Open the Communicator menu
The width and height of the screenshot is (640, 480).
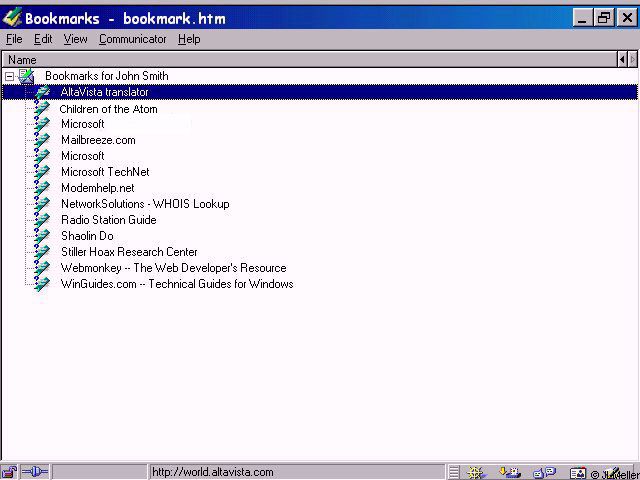click(x=133, y=39)
